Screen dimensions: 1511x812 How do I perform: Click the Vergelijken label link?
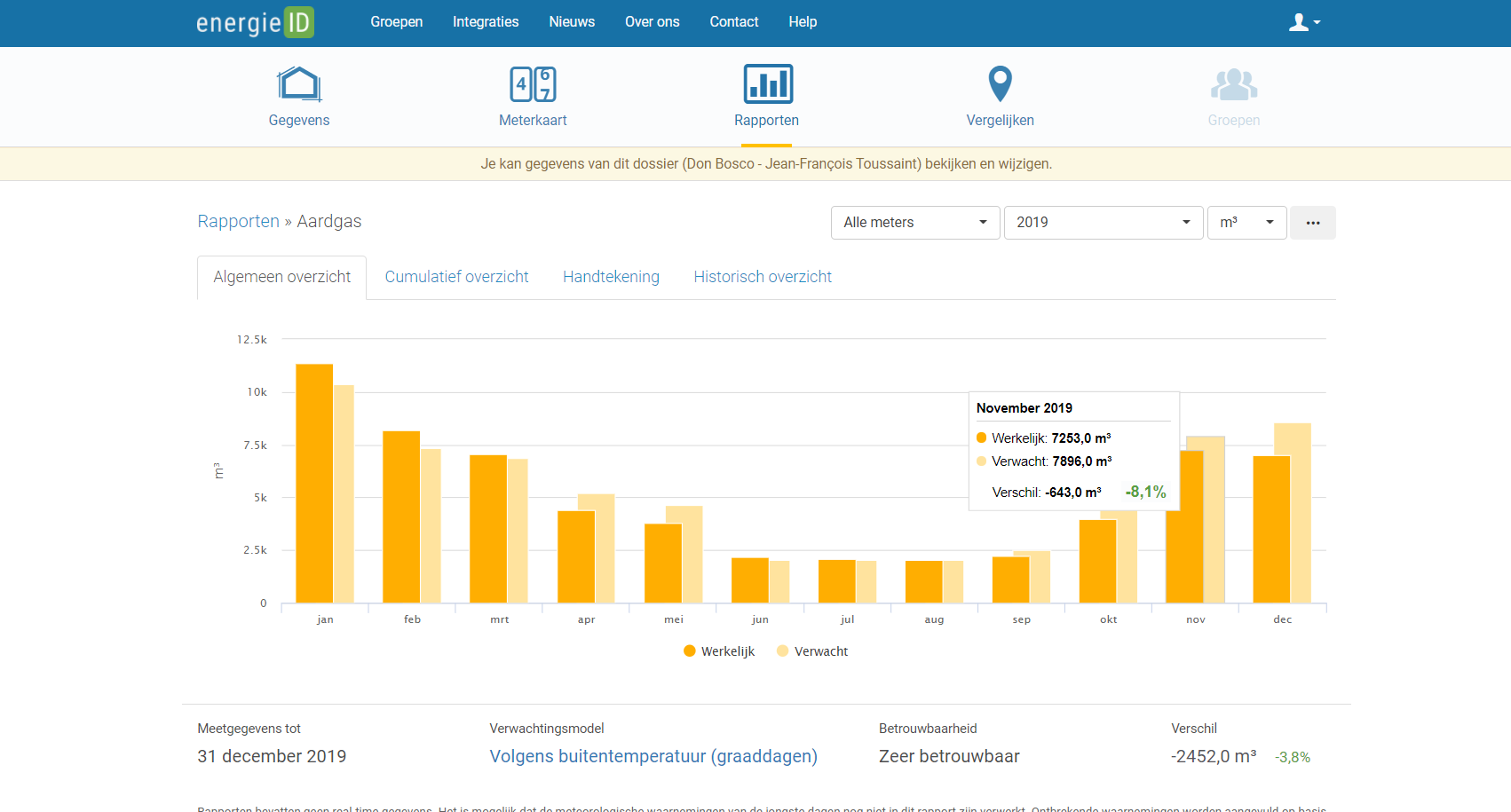pos(1001,121)
